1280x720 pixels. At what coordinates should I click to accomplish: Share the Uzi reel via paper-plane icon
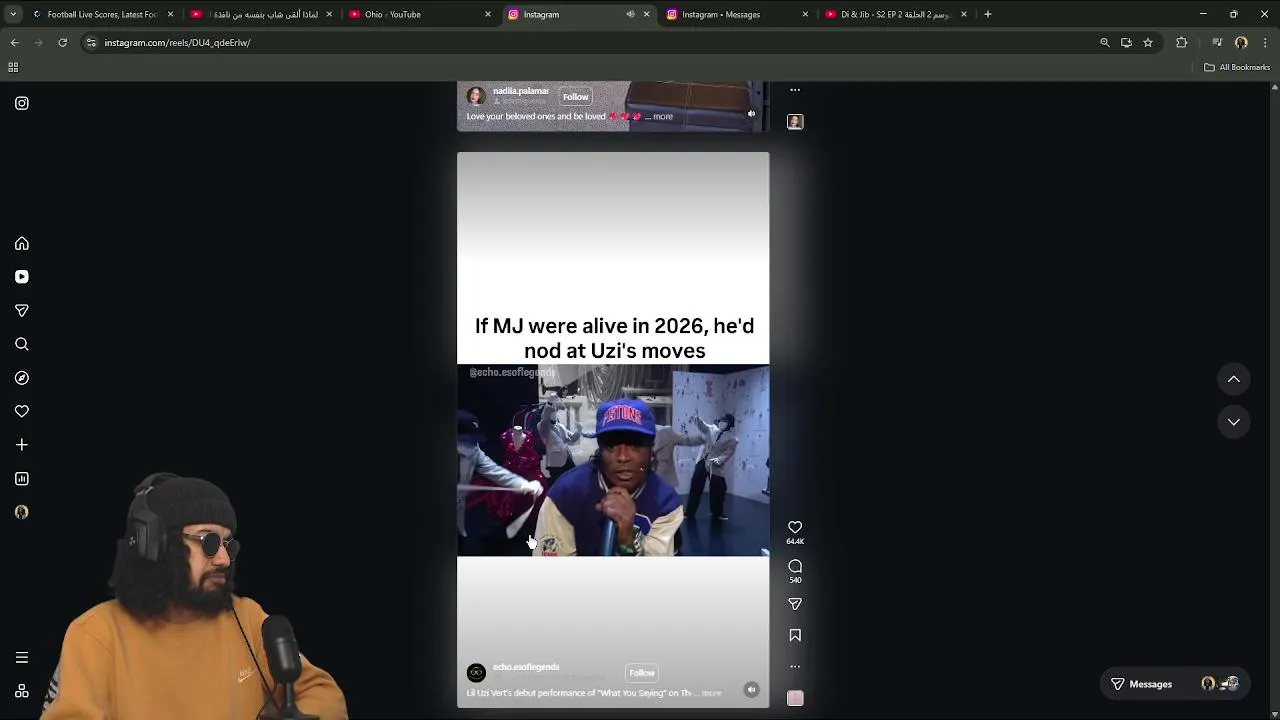click(795, 604)
